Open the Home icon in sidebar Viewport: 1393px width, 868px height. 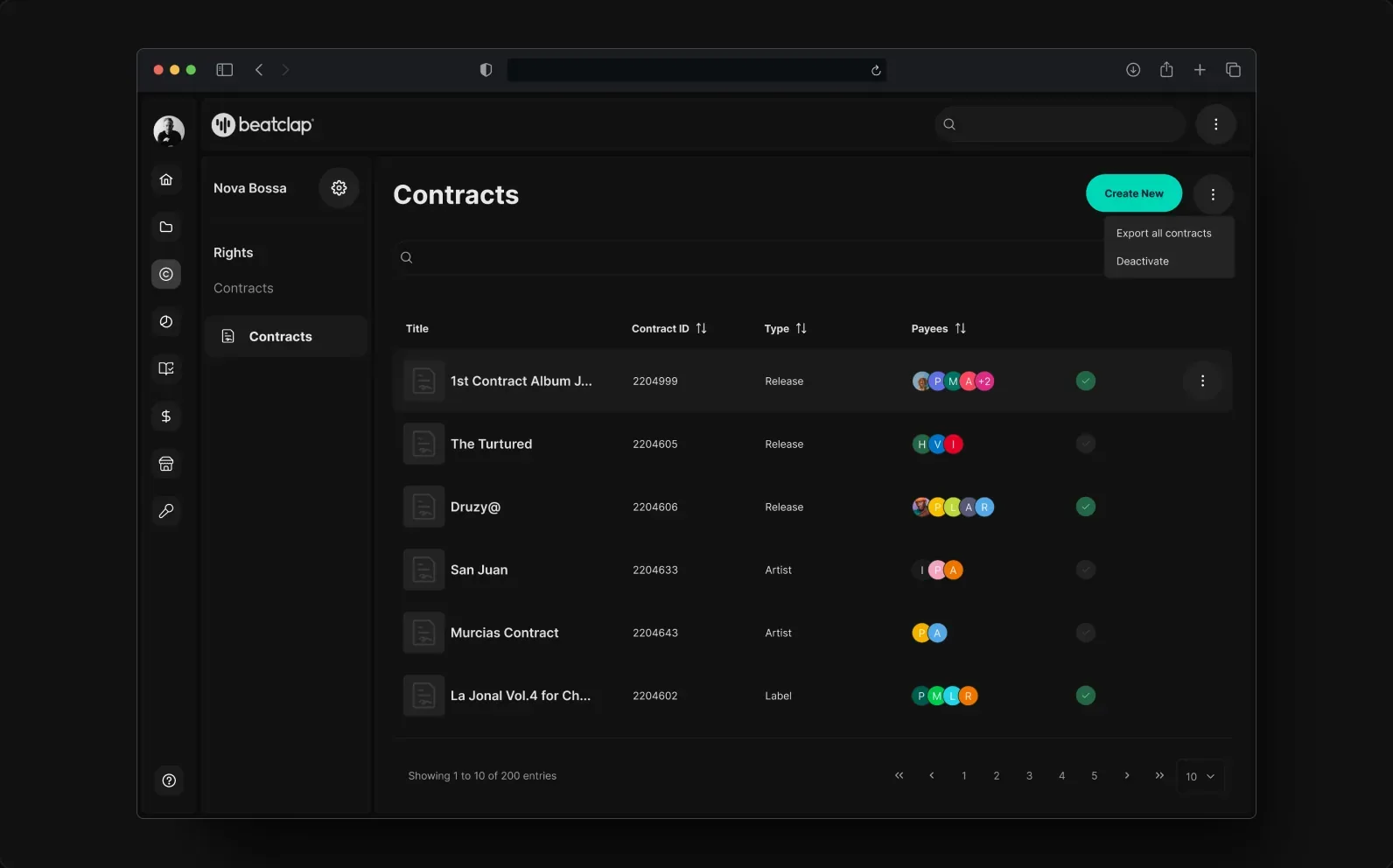(x=166, y=179)
